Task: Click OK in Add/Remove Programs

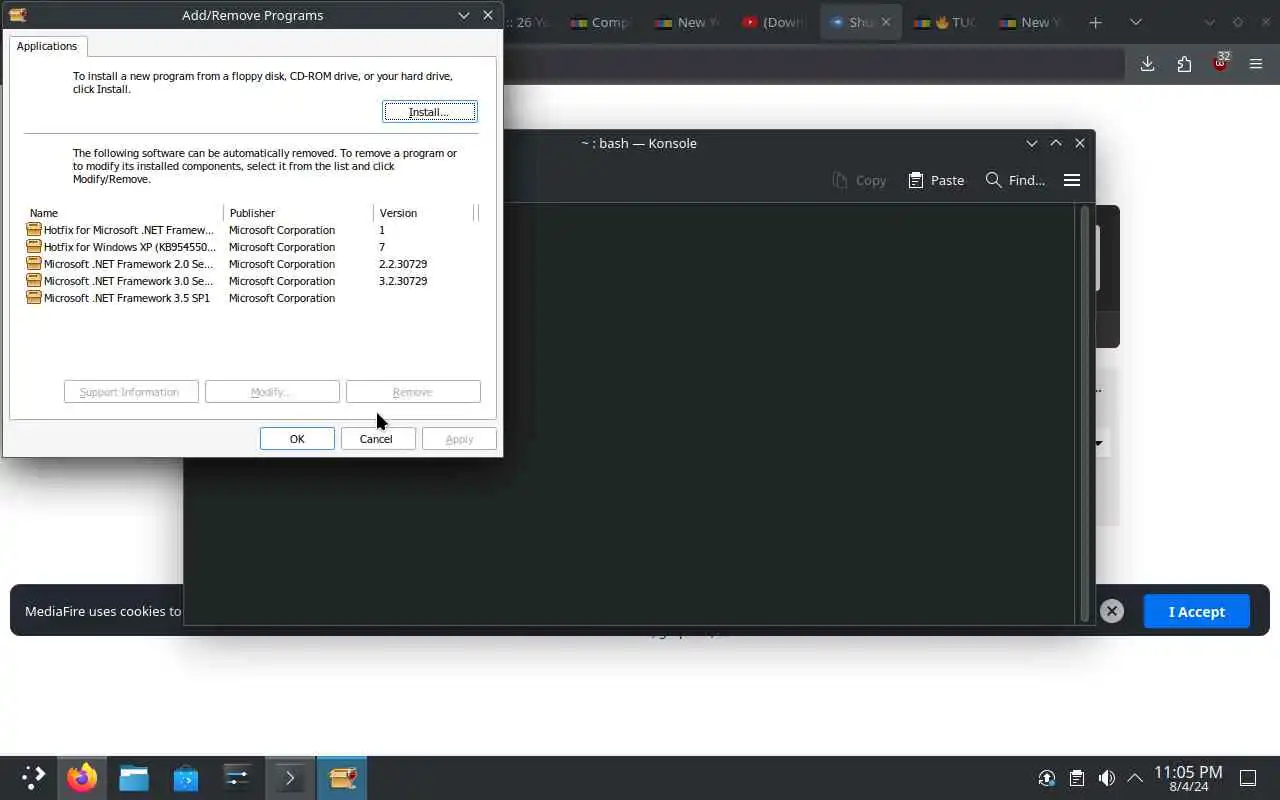Action: pyautogui.click(x=297, y=439)
